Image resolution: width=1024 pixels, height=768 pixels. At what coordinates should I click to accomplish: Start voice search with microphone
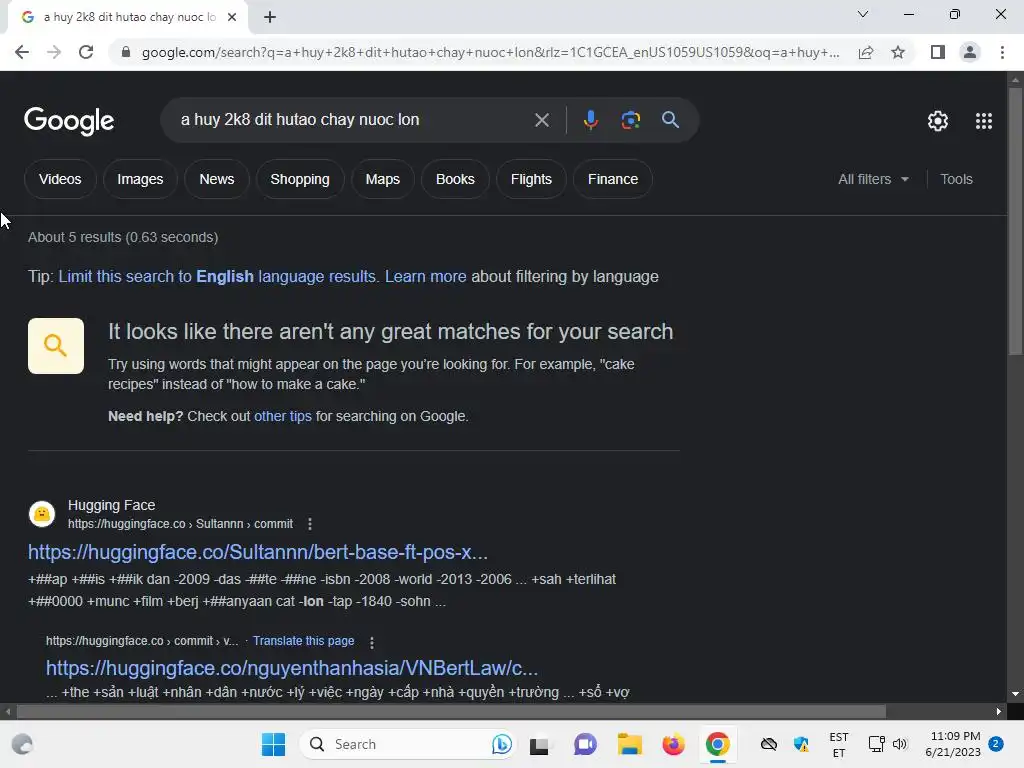590,120
